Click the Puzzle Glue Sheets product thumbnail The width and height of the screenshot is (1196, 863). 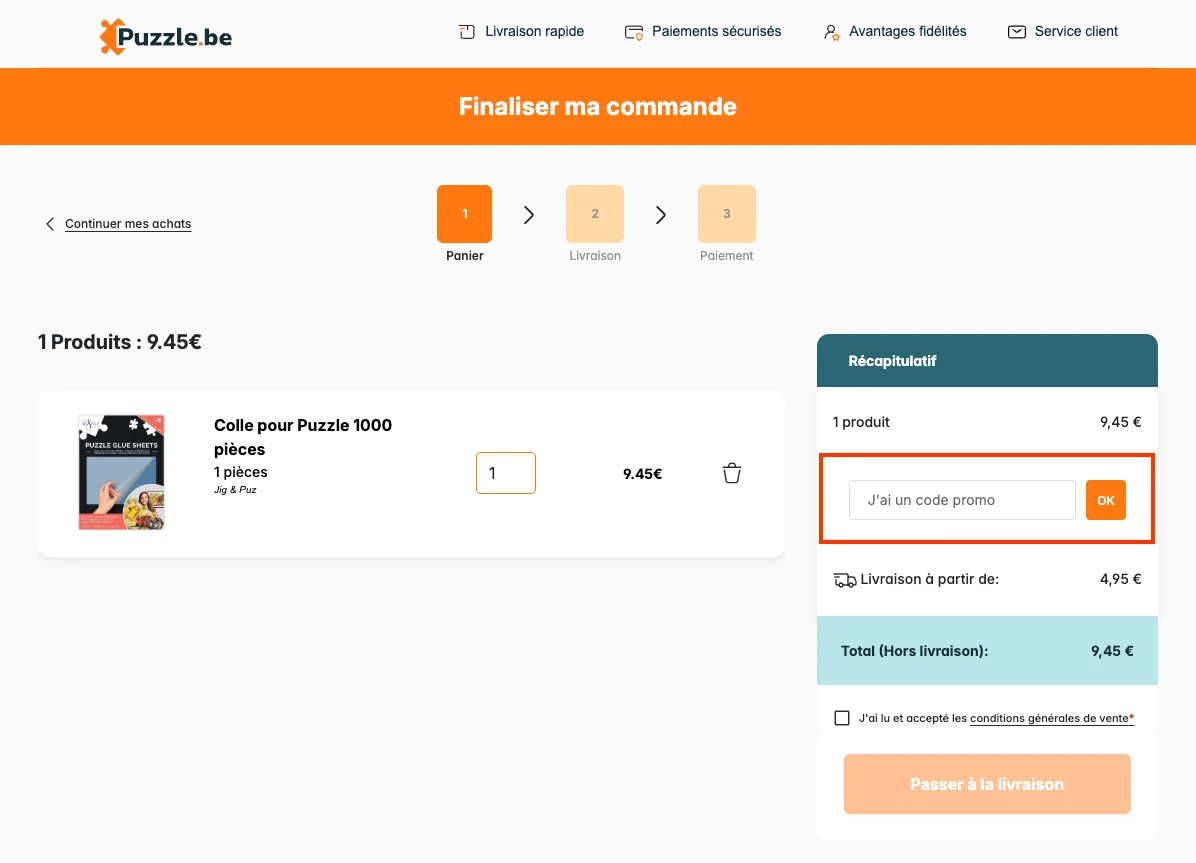pyautogui.click(x=121, y=471)
